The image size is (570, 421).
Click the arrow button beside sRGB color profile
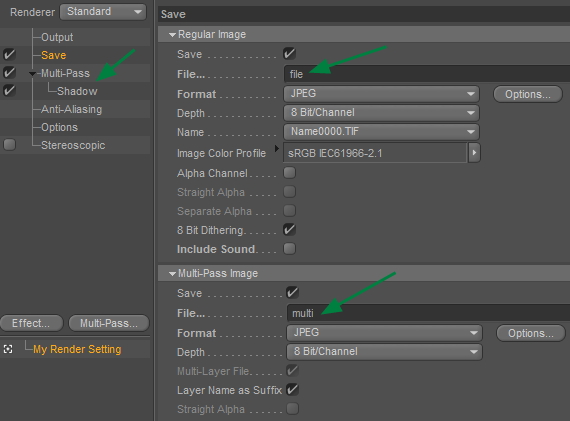tap(474, 153)
